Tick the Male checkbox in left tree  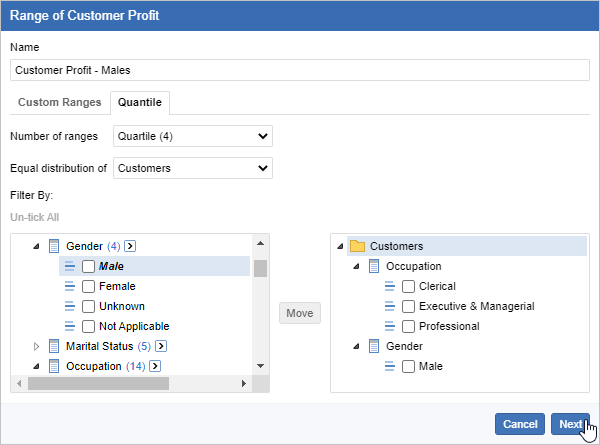coord(89,266)
